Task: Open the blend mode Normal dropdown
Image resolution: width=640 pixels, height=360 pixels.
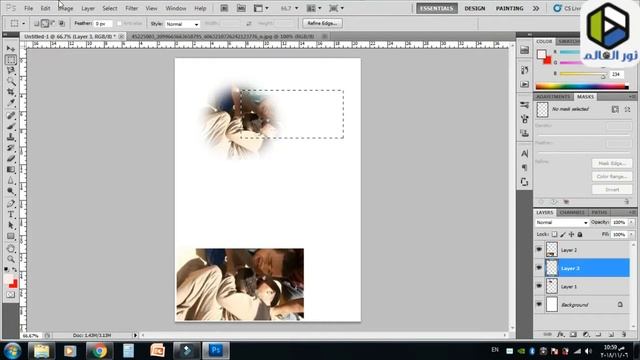Action: [x=562, y=222]
